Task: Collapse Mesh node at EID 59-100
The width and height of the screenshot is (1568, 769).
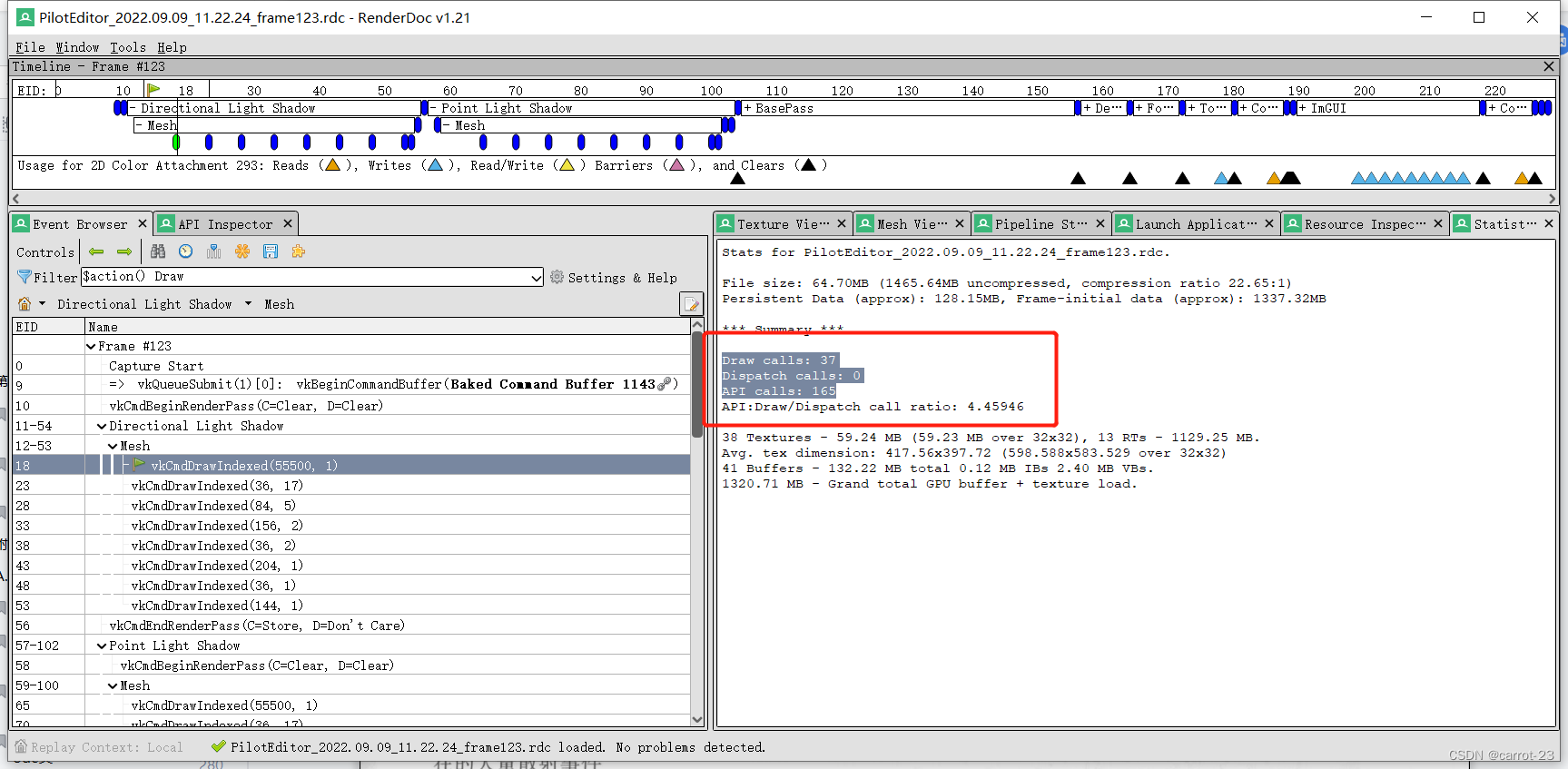Action: [113, 685]
